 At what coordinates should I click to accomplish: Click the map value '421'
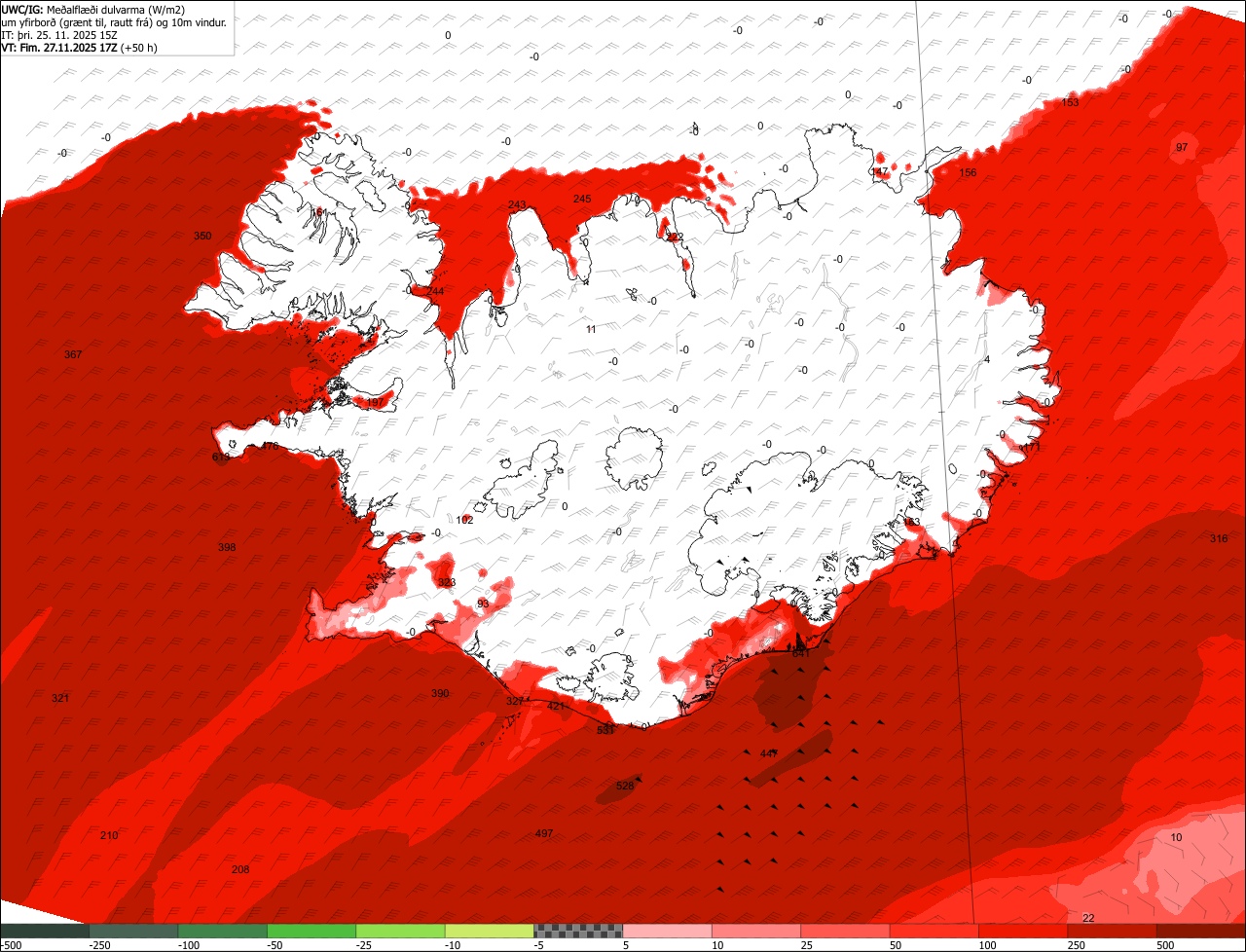pos(556,706)
